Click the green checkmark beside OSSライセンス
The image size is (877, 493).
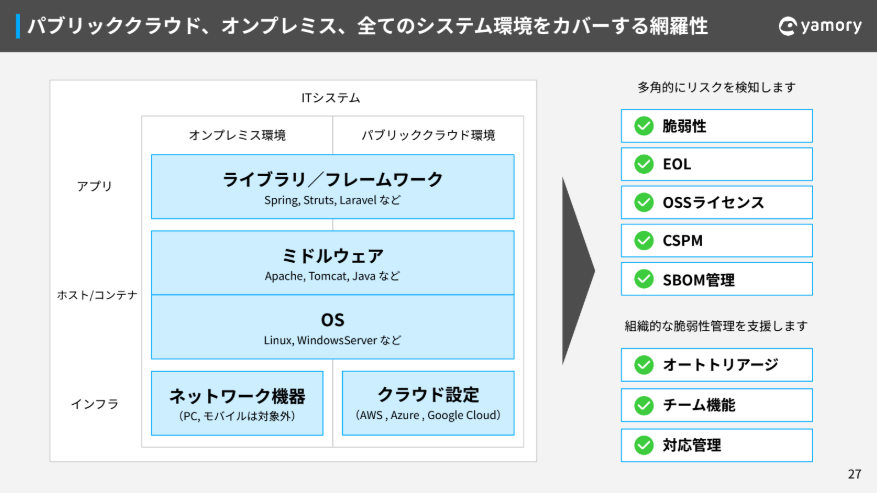point(643,202)
